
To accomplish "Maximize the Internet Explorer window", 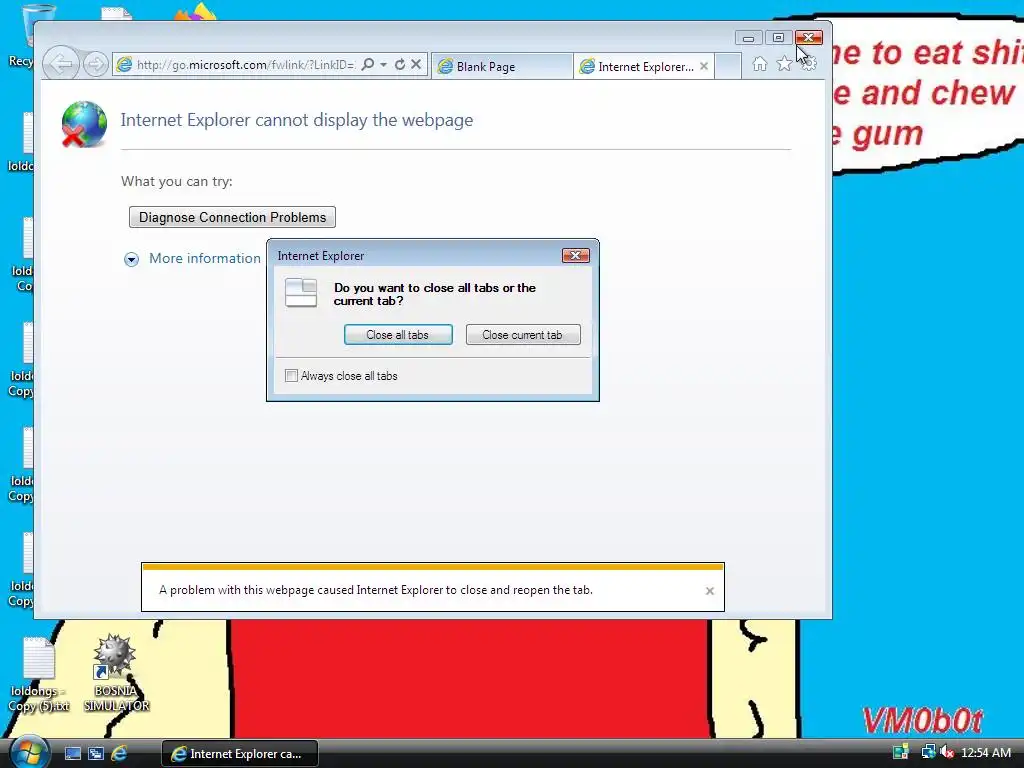I will (778, 38).
